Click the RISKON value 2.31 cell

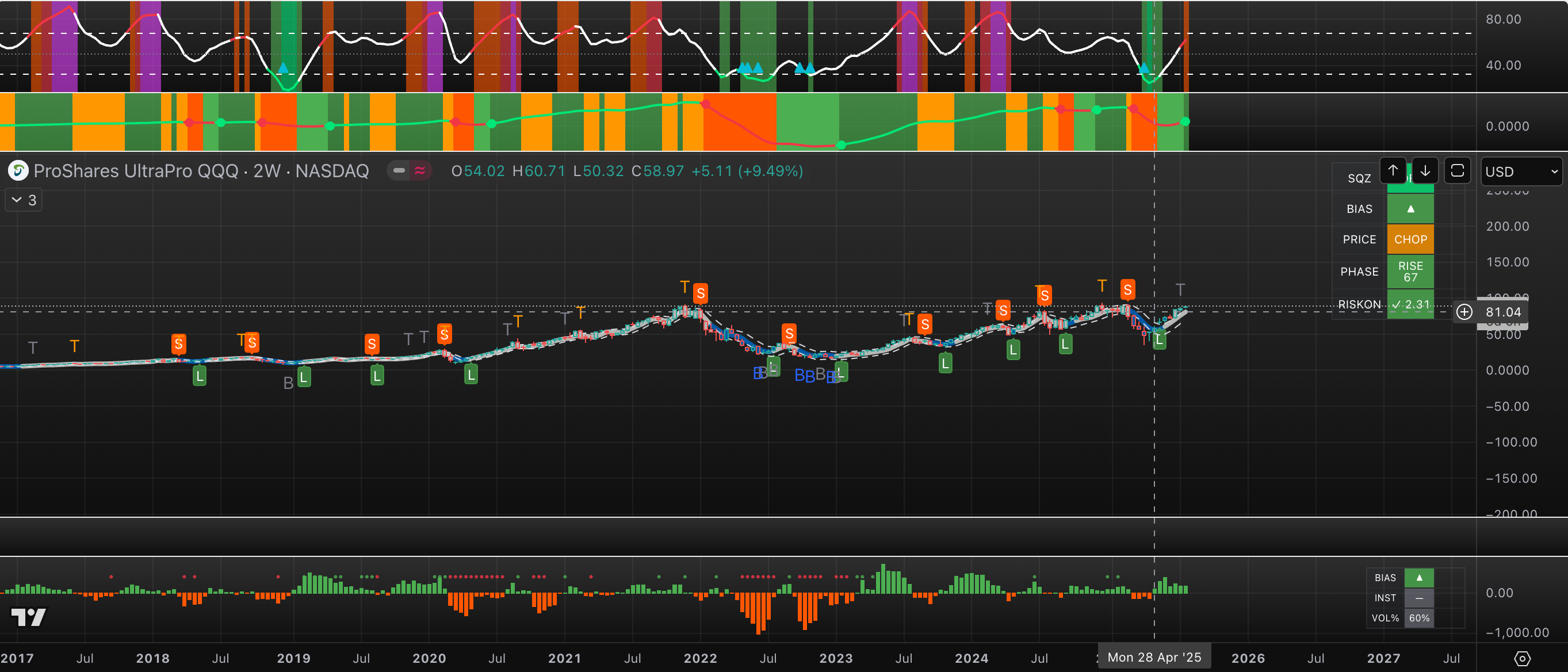1410,304
